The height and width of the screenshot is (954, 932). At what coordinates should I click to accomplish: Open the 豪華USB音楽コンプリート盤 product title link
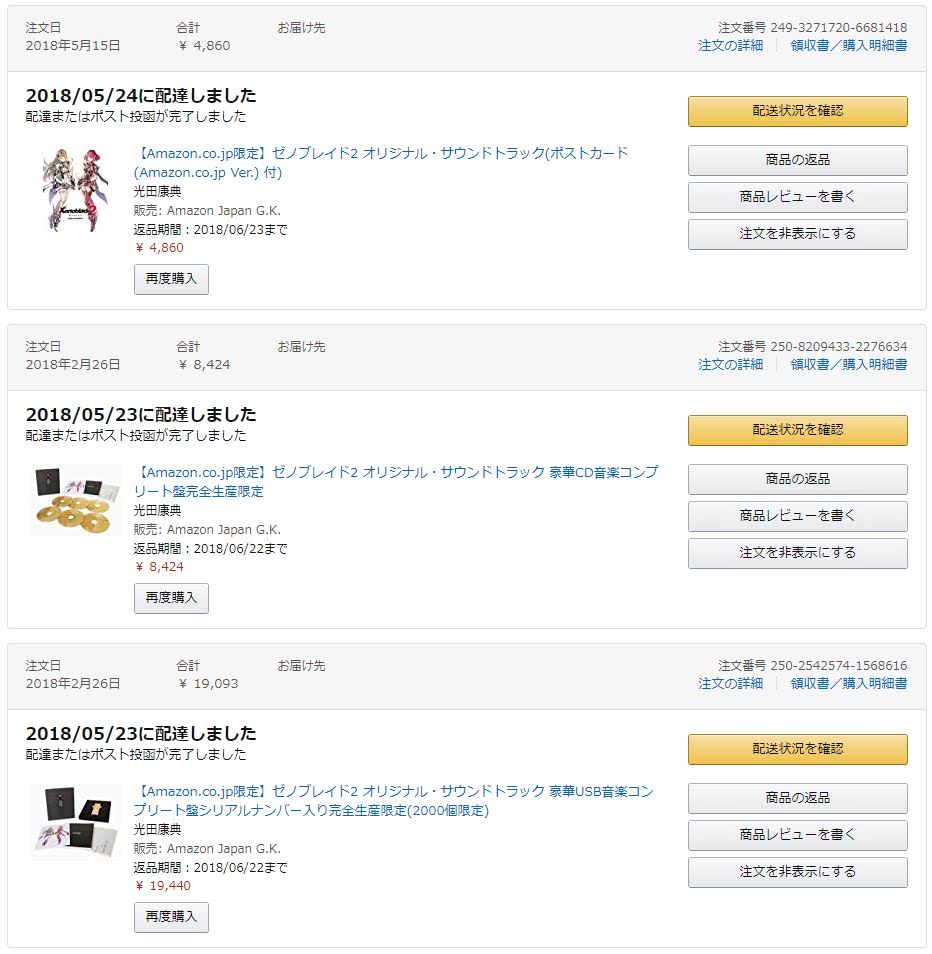coord(393,800)
